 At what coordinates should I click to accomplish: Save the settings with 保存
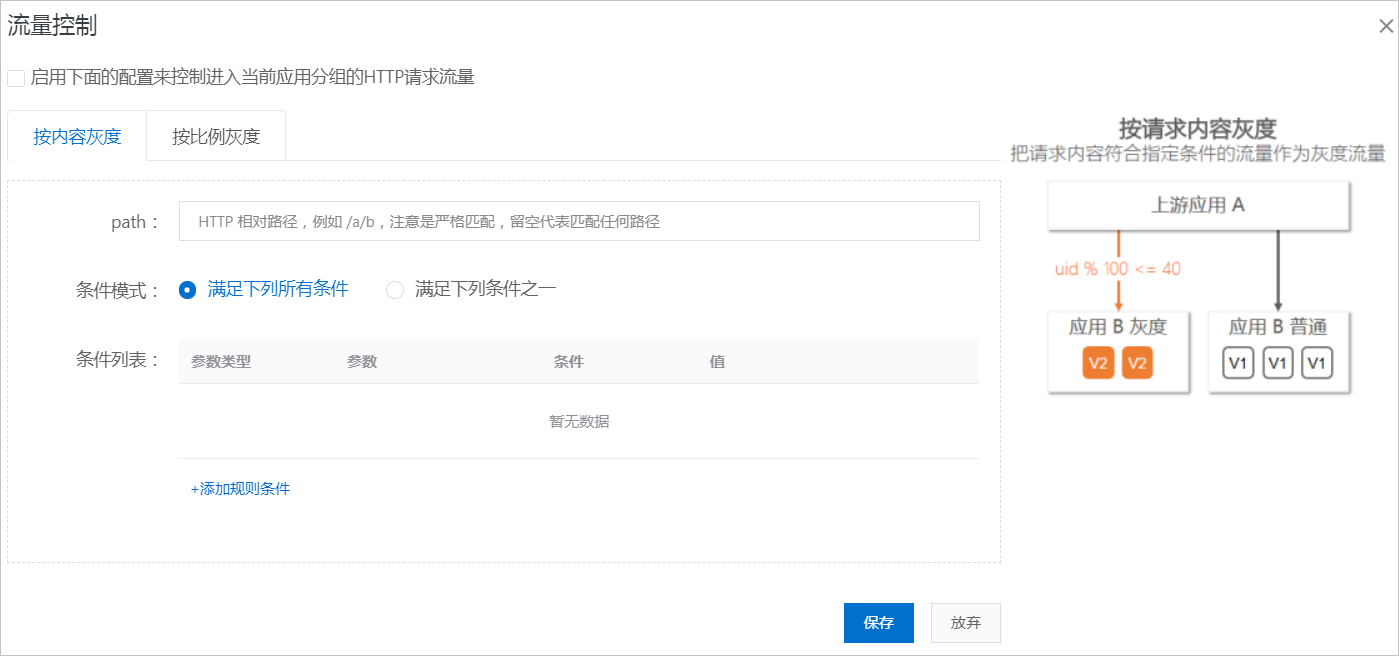[x=879, y=623]
